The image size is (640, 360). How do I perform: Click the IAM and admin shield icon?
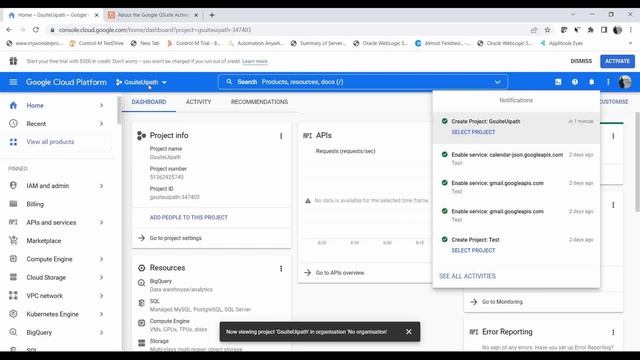pos(13,186)
